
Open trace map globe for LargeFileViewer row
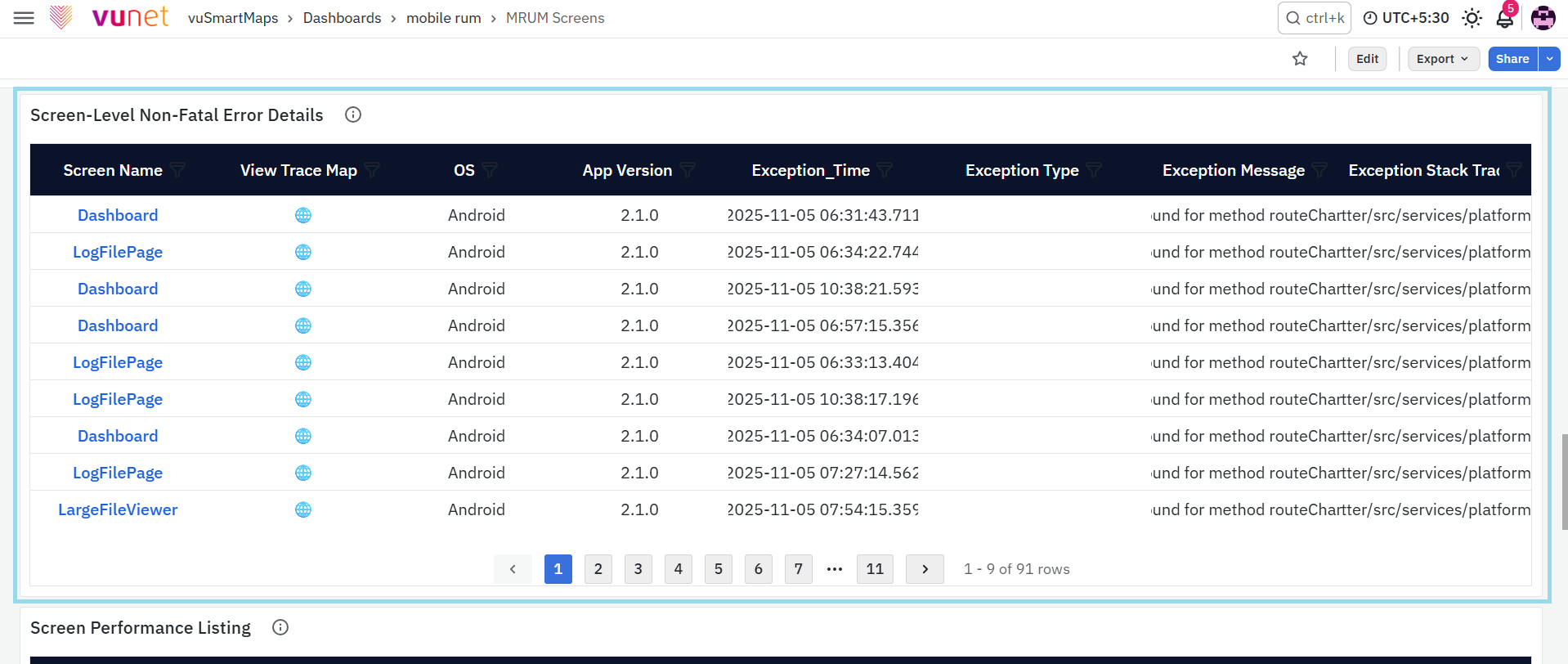click(303, 509)
